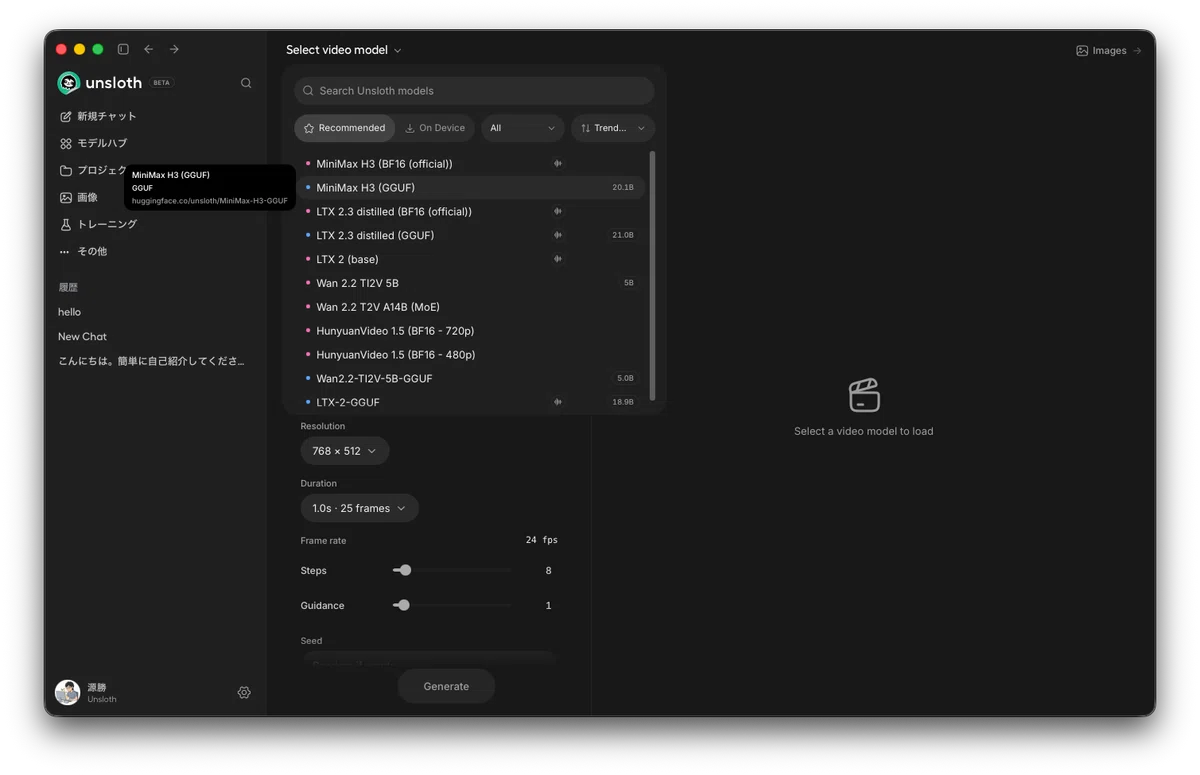Go back with the left arrow icon

(149, 49)
